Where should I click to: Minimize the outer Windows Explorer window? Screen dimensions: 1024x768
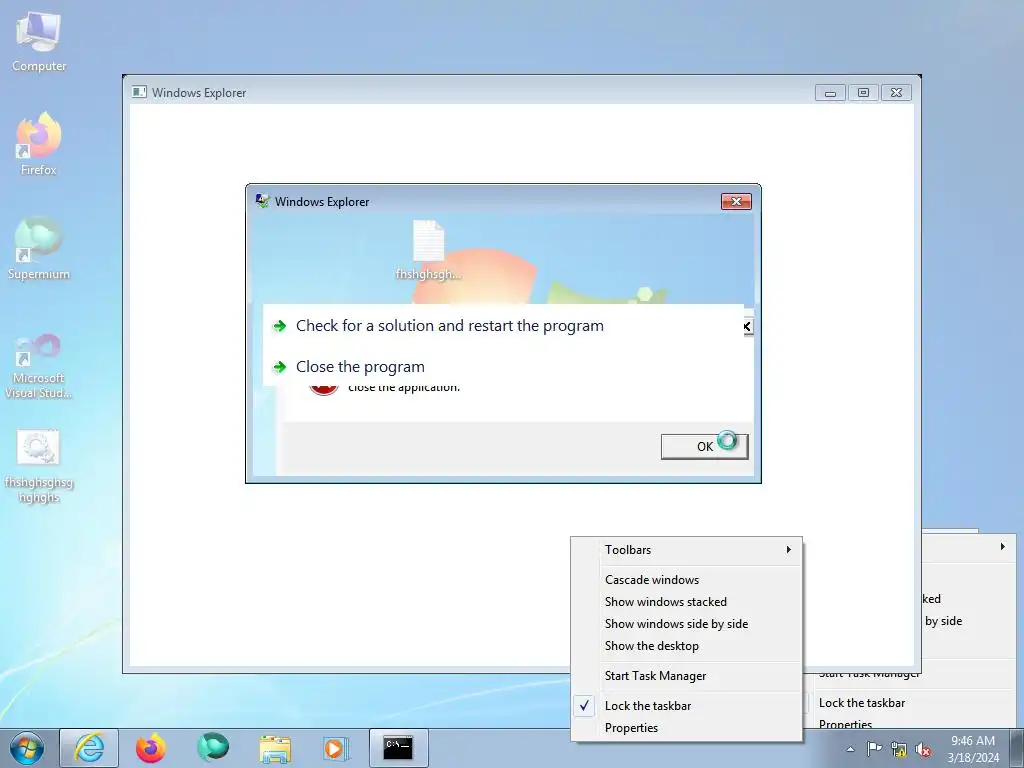click(x=830, y=93)
